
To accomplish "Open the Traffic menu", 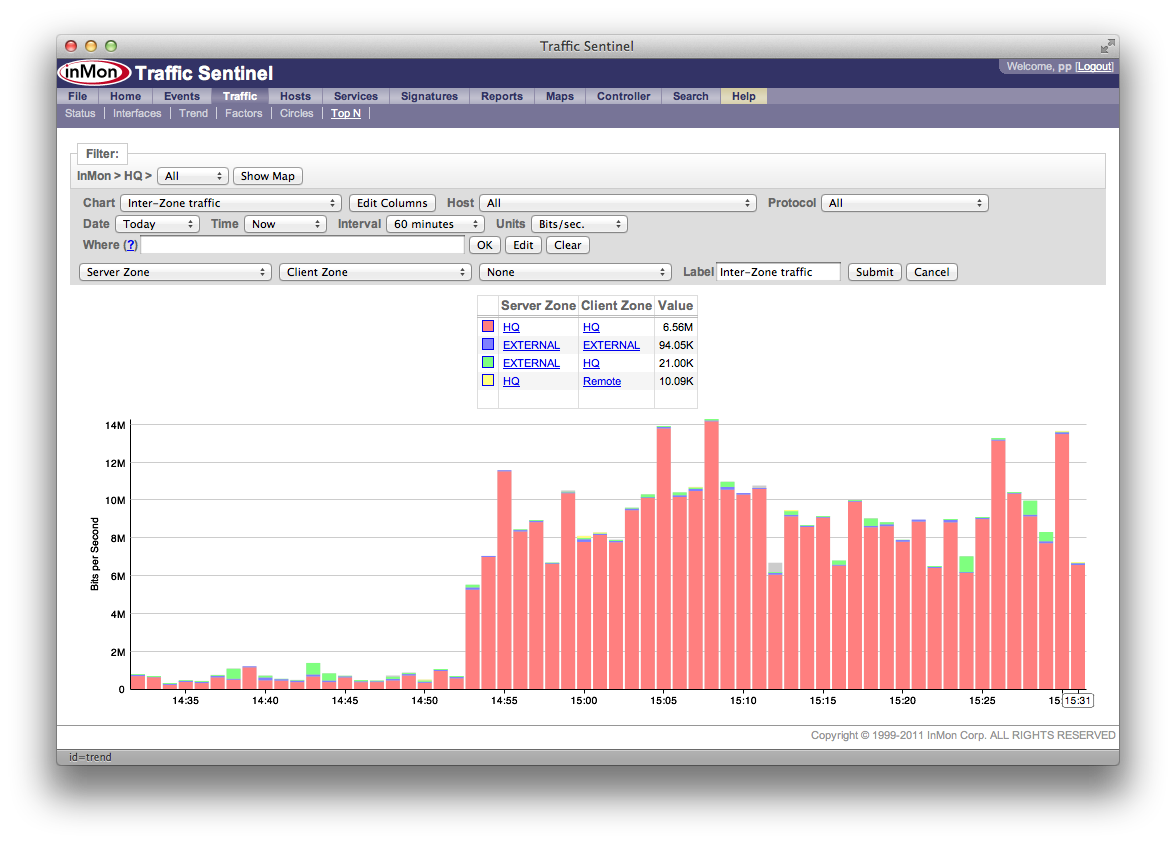I will (240, 96).
